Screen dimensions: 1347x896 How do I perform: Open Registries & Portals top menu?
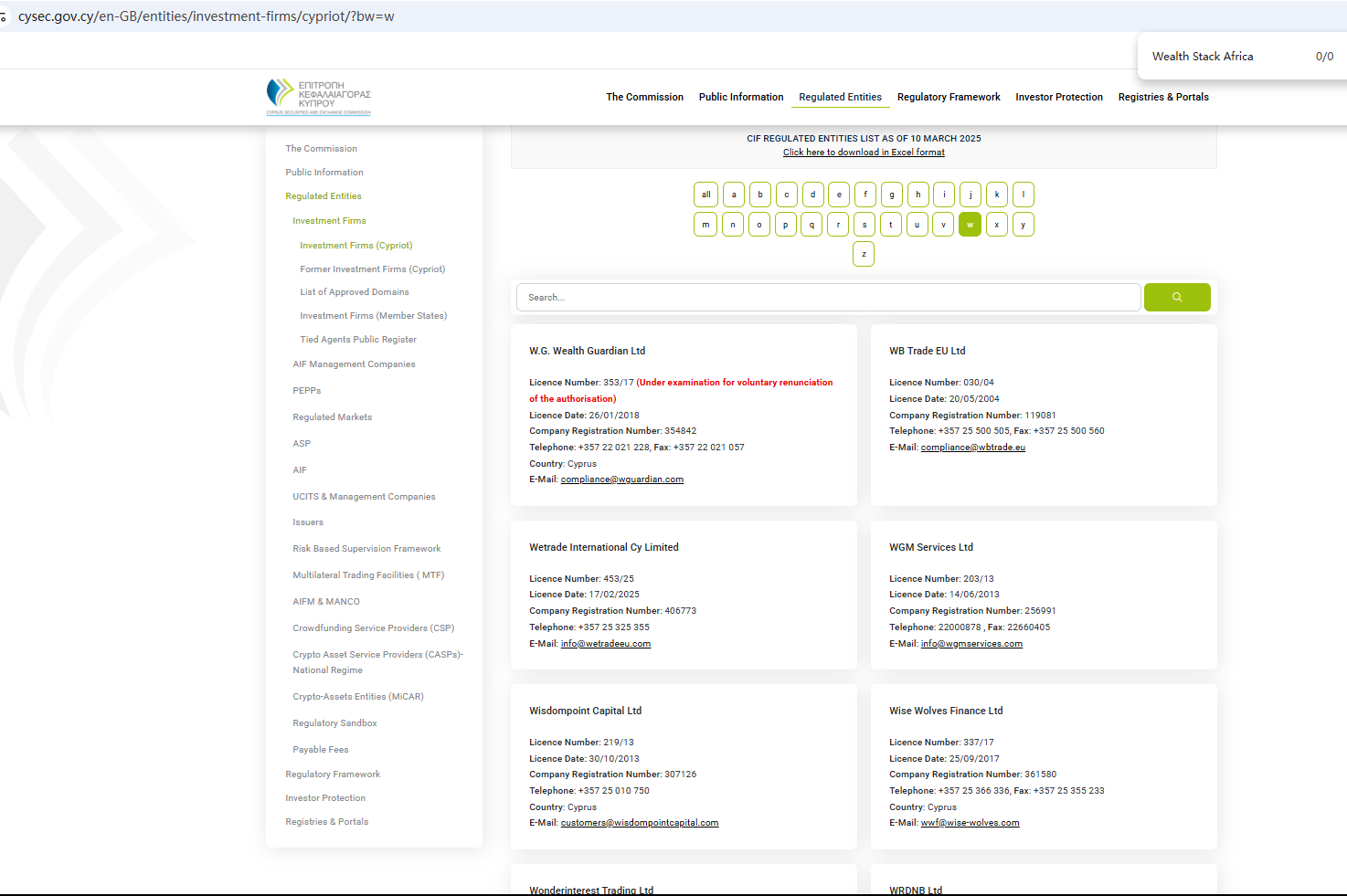(x=1162, y=97)
